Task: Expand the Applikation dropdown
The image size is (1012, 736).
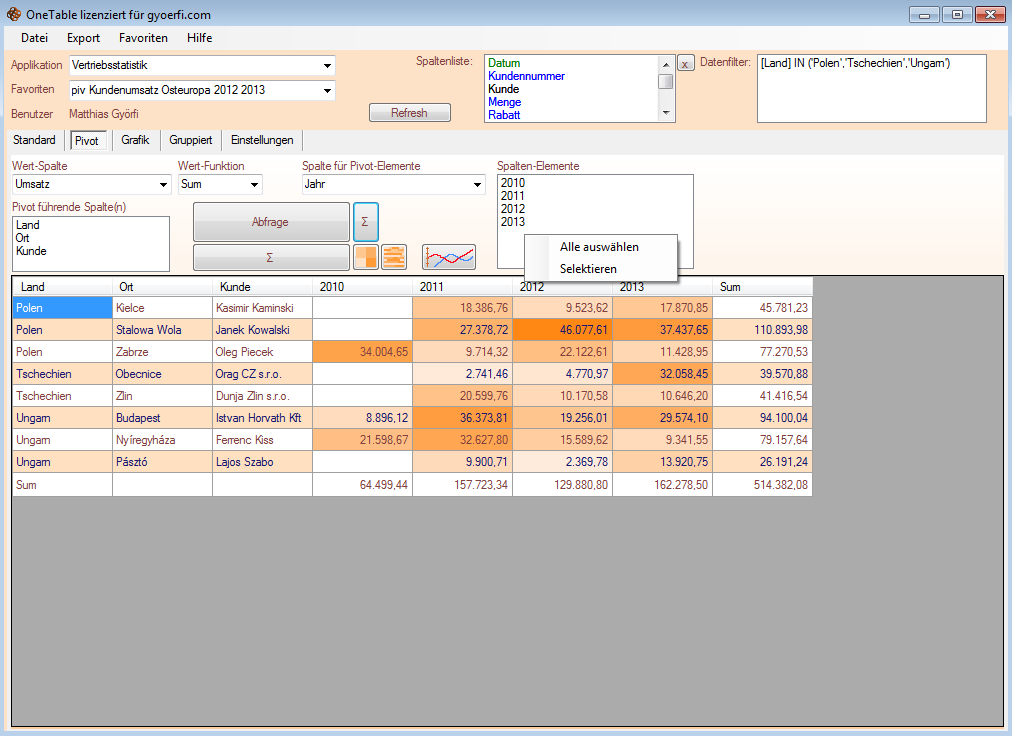Action: 327,66
